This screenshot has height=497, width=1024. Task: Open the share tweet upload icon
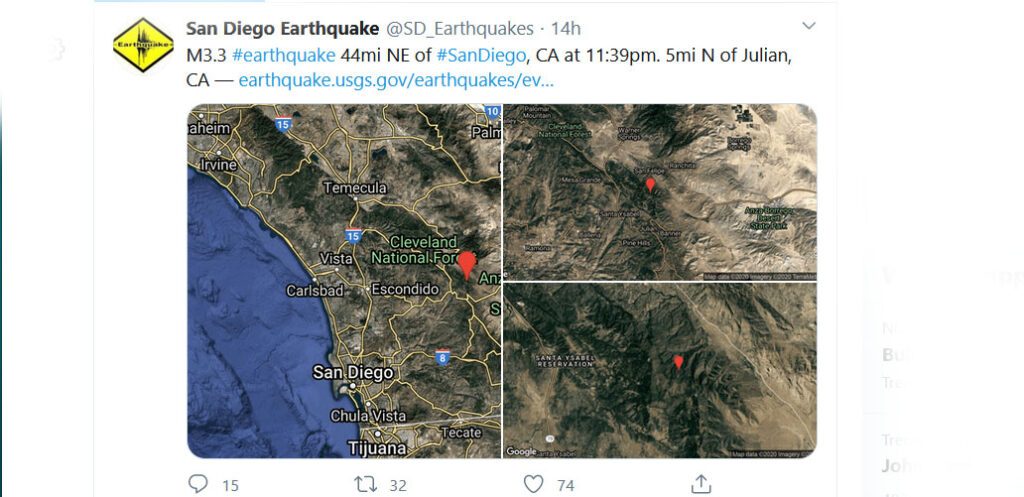coord(701,484)
